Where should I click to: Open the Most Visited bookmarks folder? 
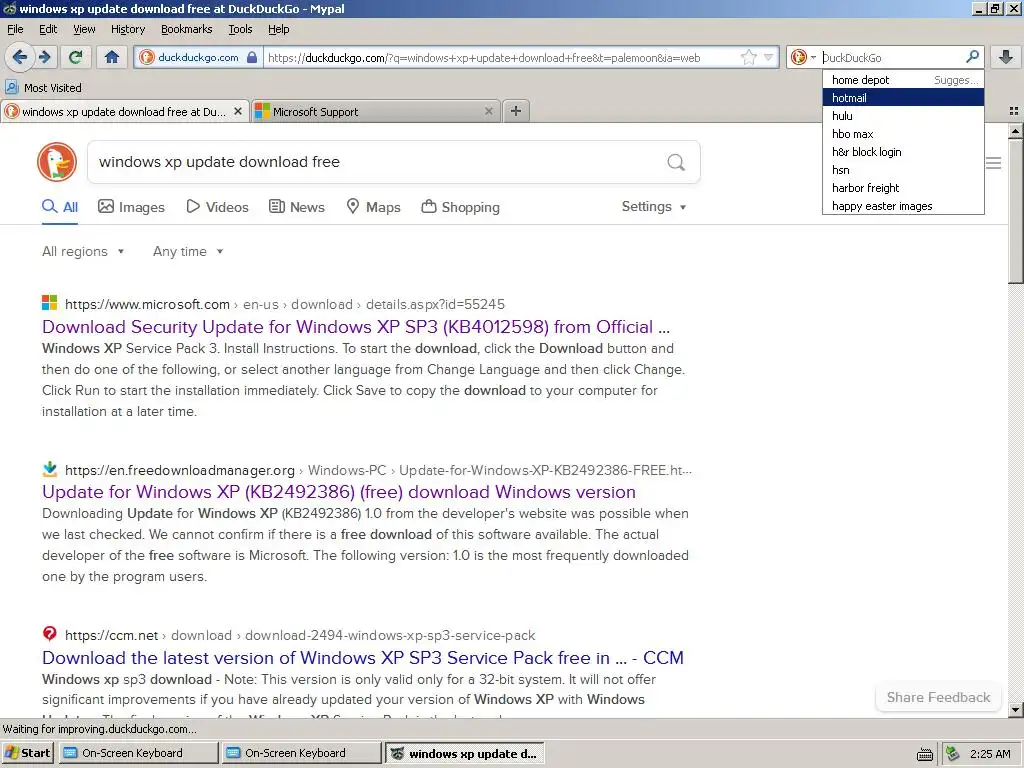44,88
